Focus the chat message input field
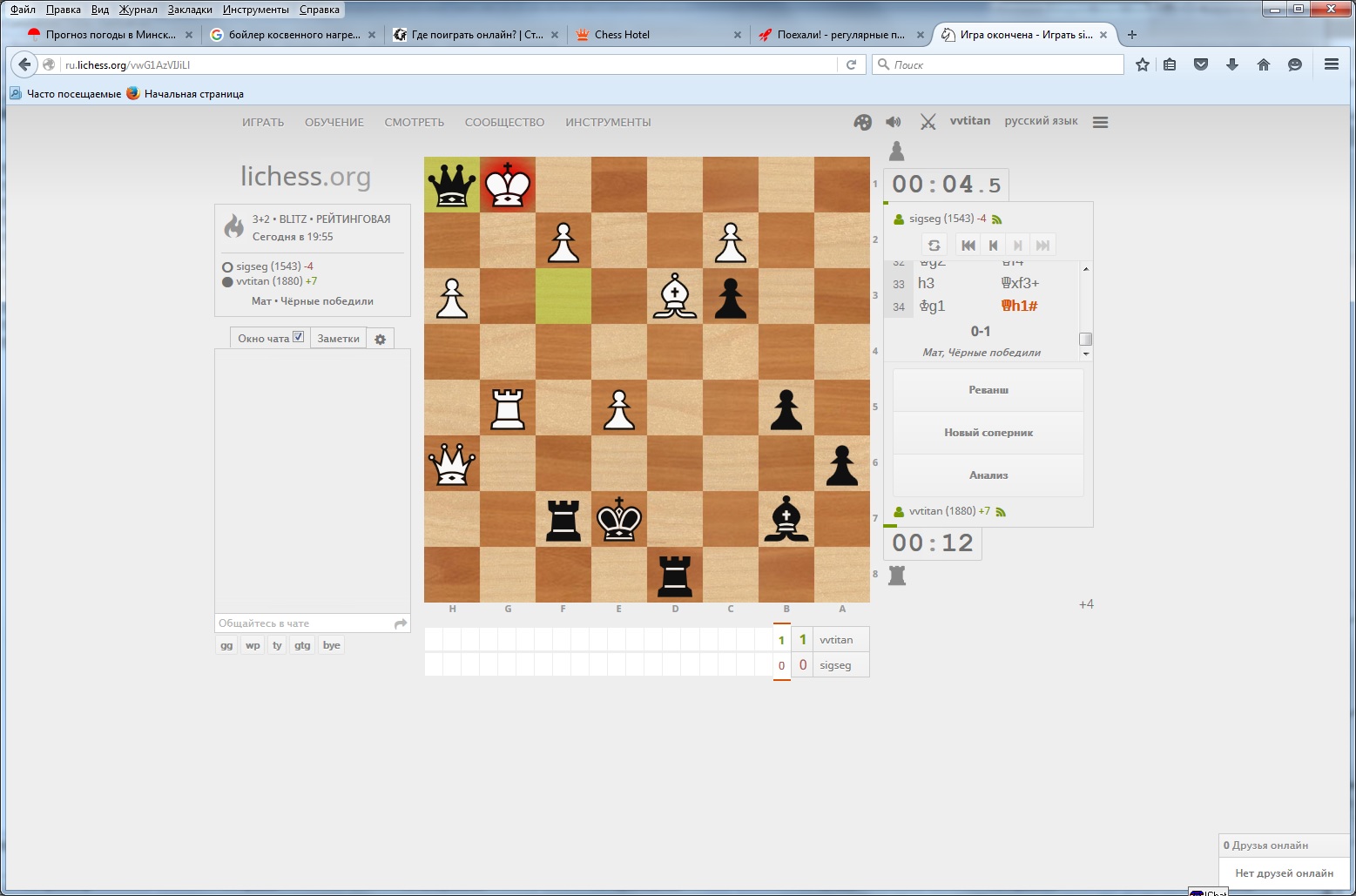The image size is (1356, 896). point(303,623)
